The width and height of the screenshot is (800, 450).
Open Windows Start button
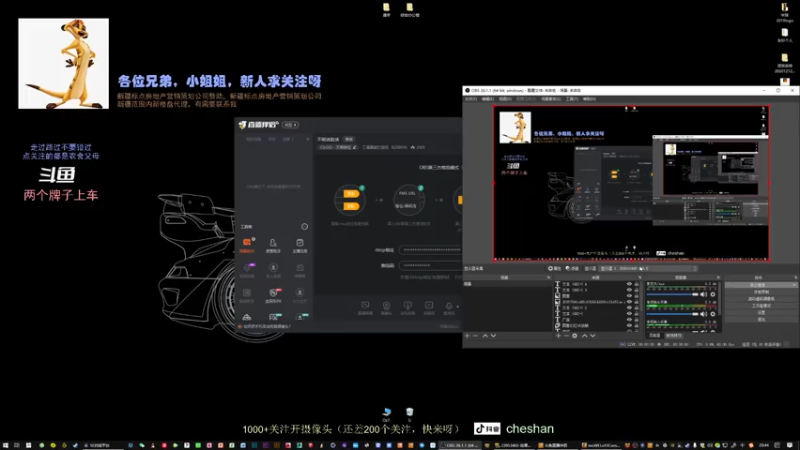coord(5,445)
